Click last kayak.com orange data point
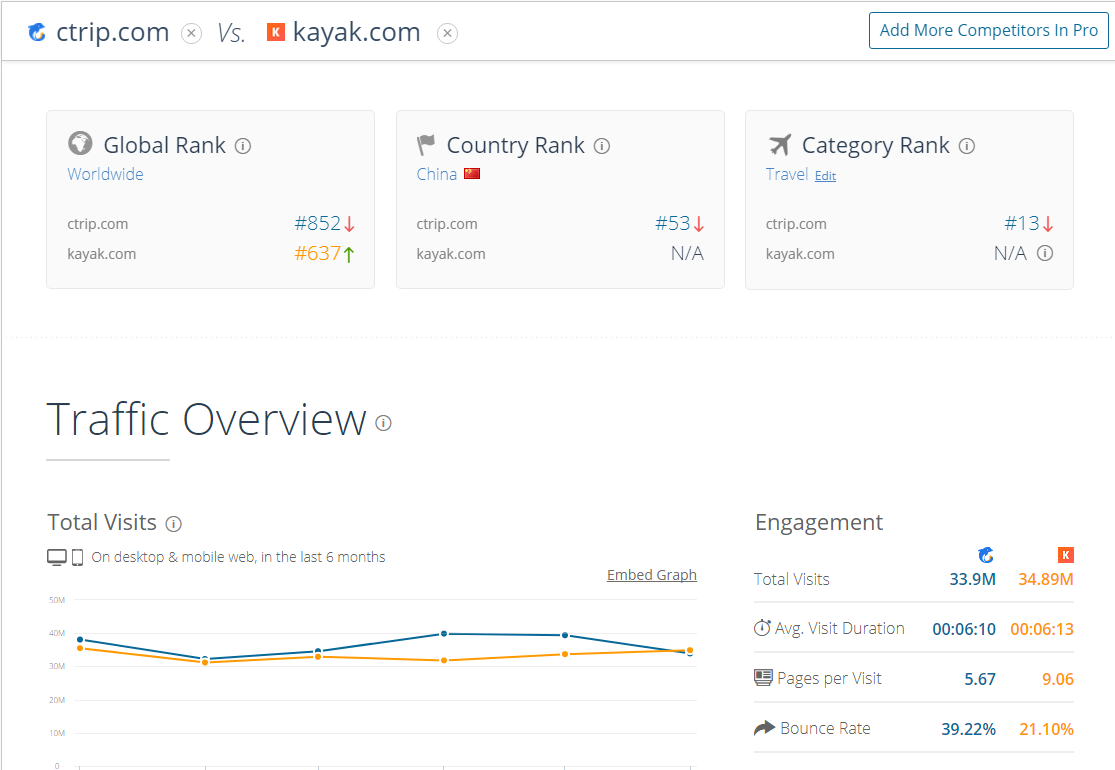This screenshot has width=1115, height=770. click(690, 650)
